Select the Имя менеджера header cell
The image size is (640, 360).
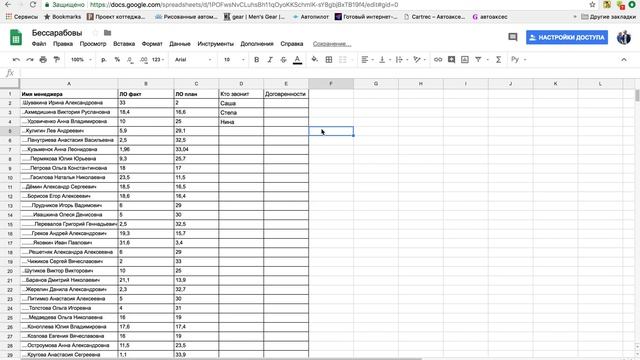(x=69, y=94)
